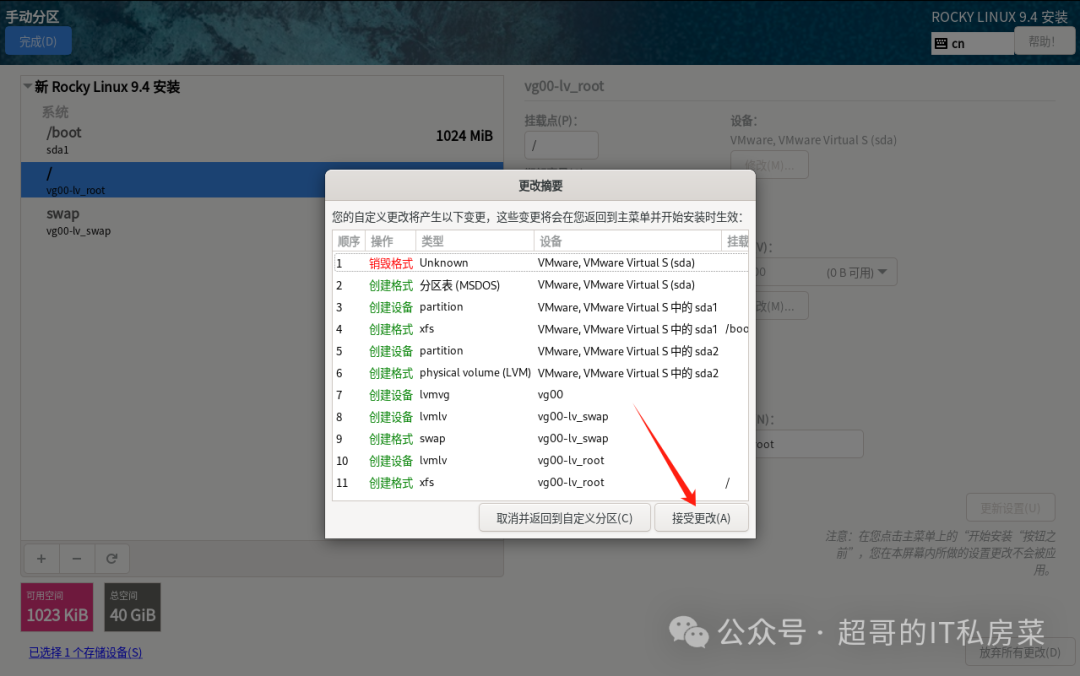
Task: Open the 已选择 1 个存储设备 link
Action: [84, 652]
